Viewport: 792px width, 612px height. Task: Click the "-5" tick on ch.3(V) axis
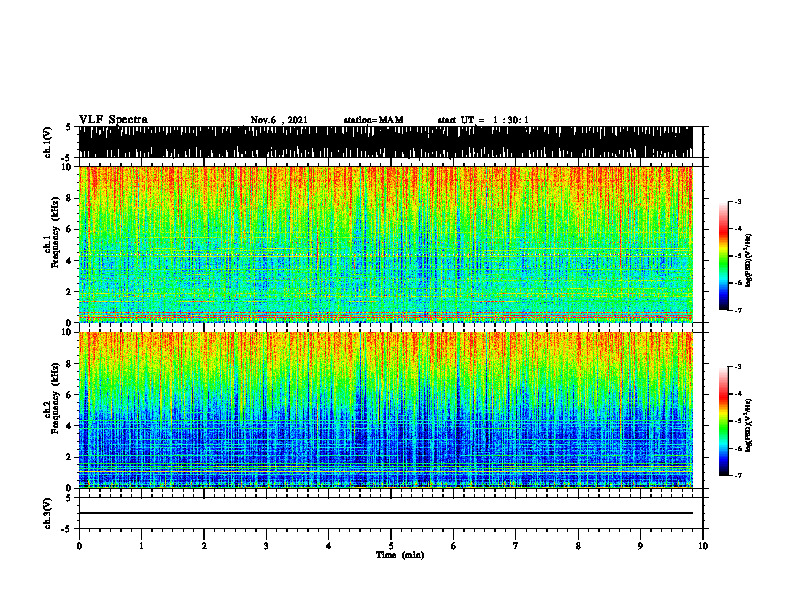click(67, 529)
